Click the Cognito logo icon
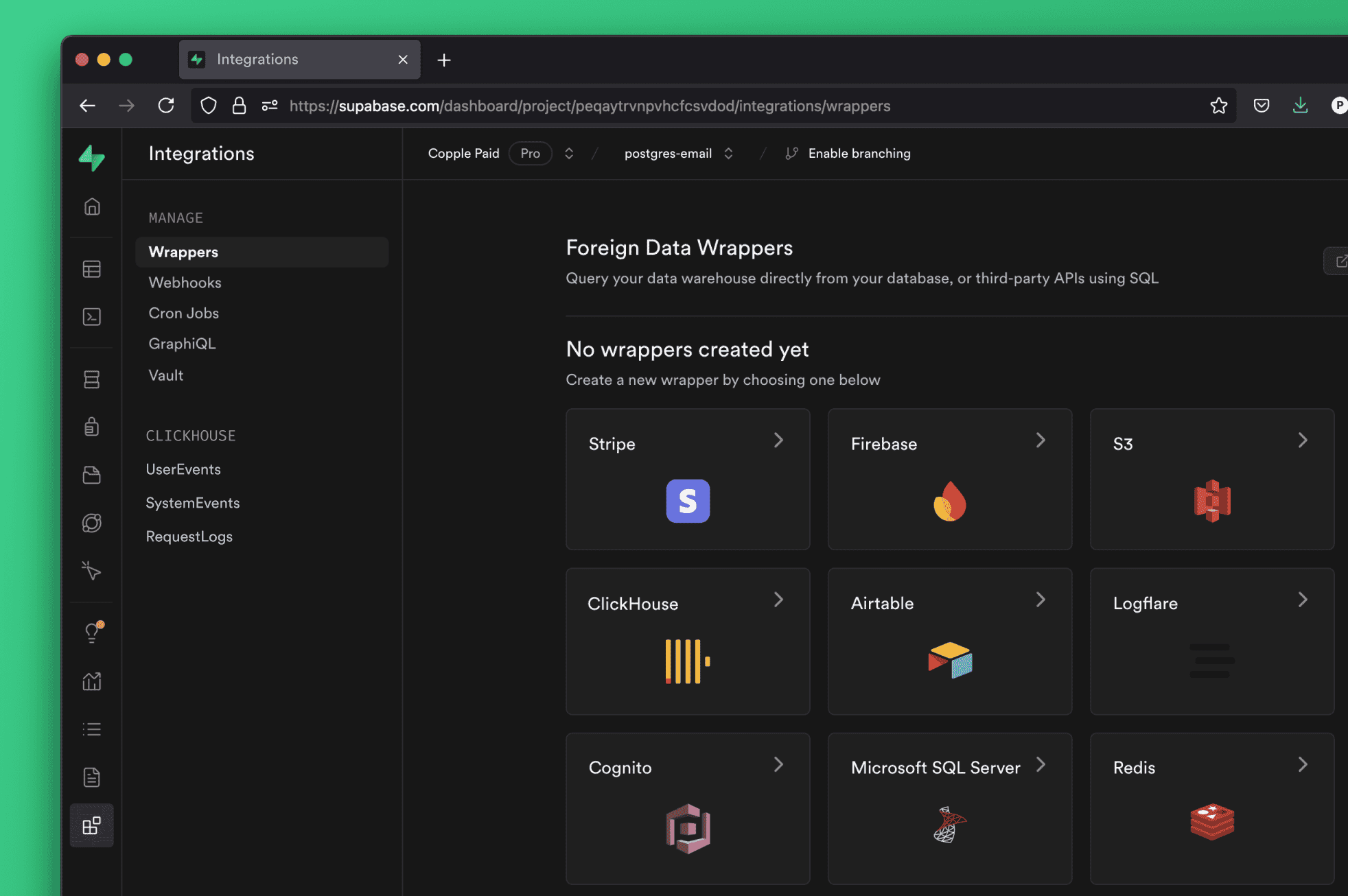The height and width of the screenshot is (896, 1348). pos(688,828)
